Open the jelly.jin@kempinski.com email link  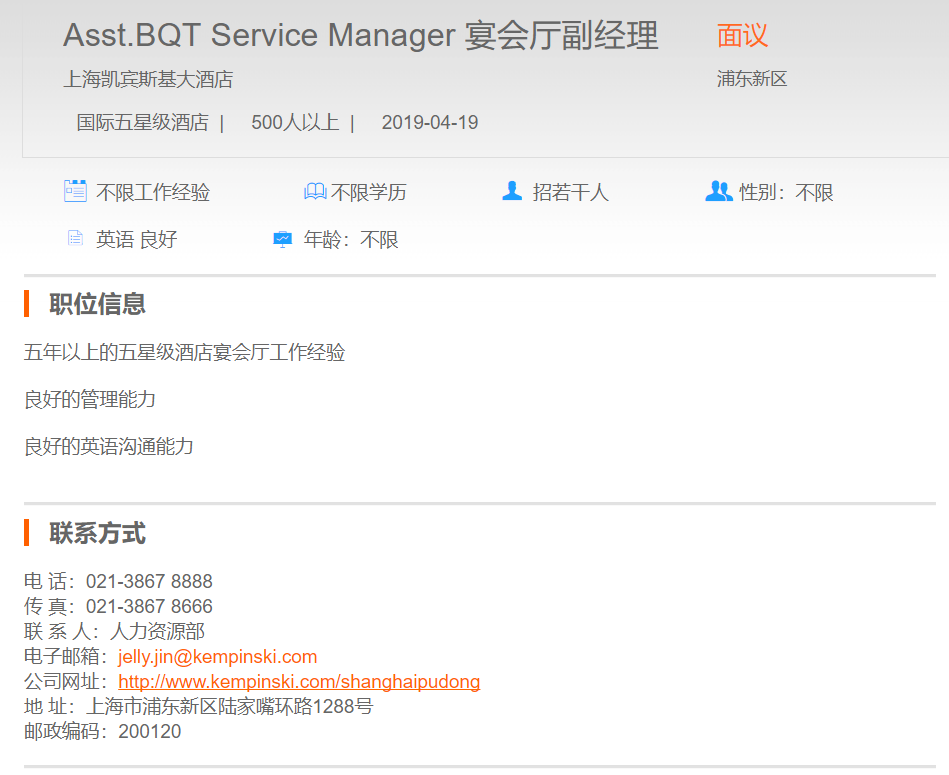(217, 657)
